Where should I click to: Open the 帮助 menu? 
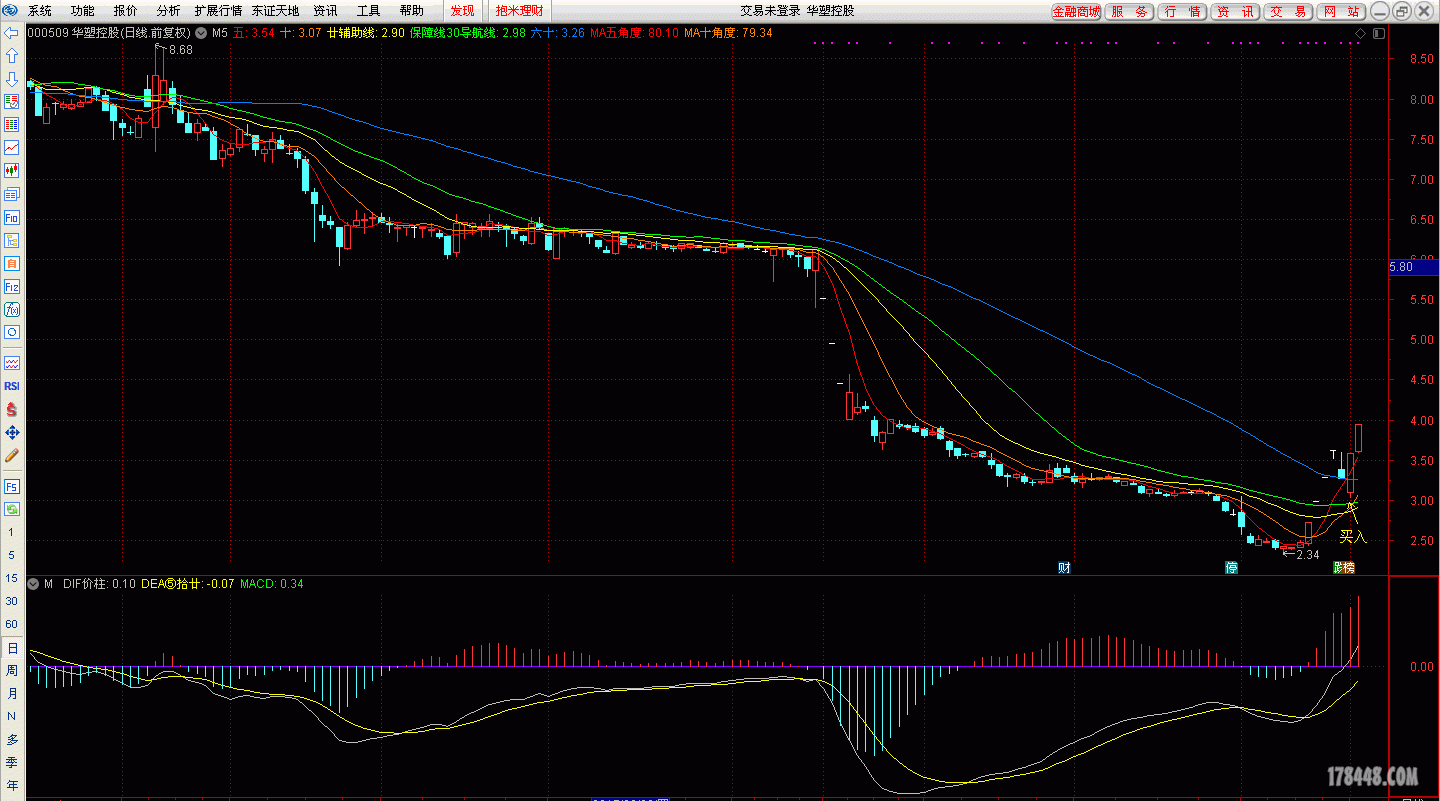tap(411, 11)
